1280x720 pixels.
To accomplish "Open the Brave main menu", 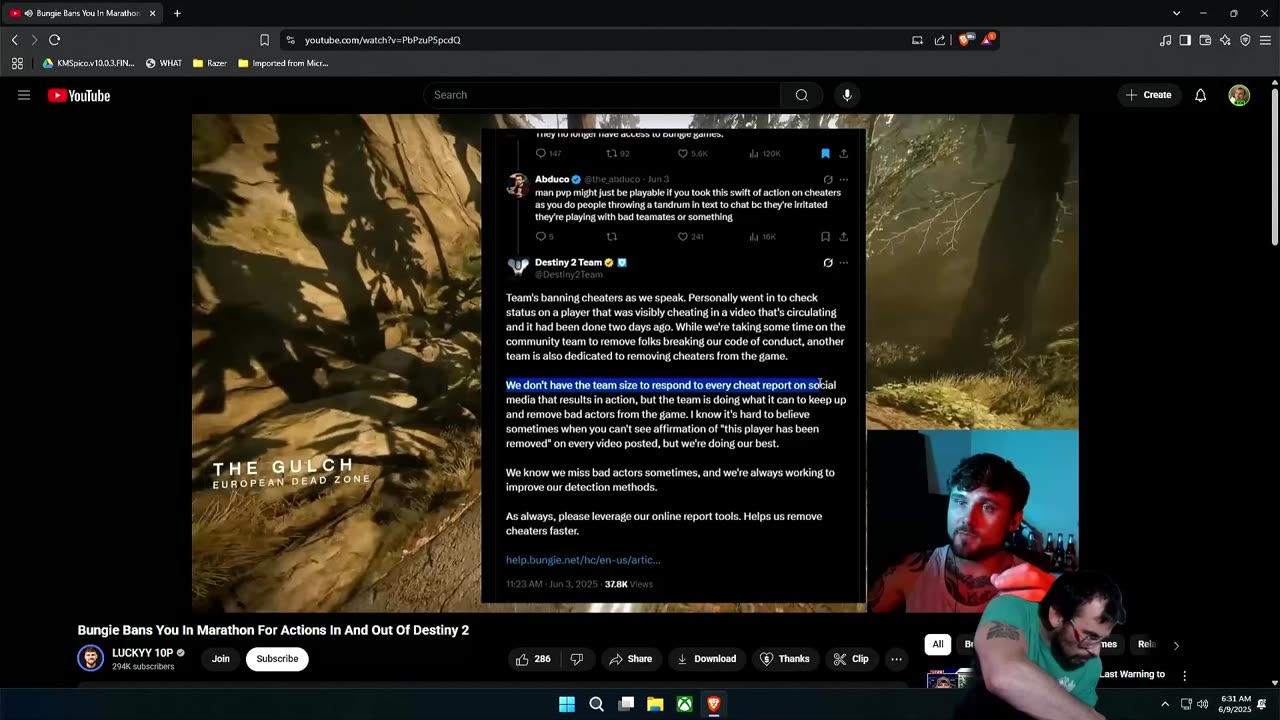I will 1265,40.
